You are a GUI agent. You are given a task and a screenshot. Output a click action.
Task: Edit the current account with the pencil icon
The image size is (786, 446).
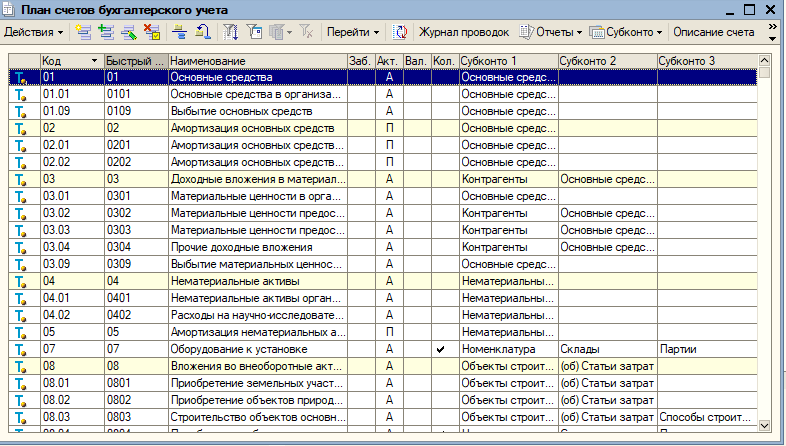pyautogui.click(x=129, y=32)
